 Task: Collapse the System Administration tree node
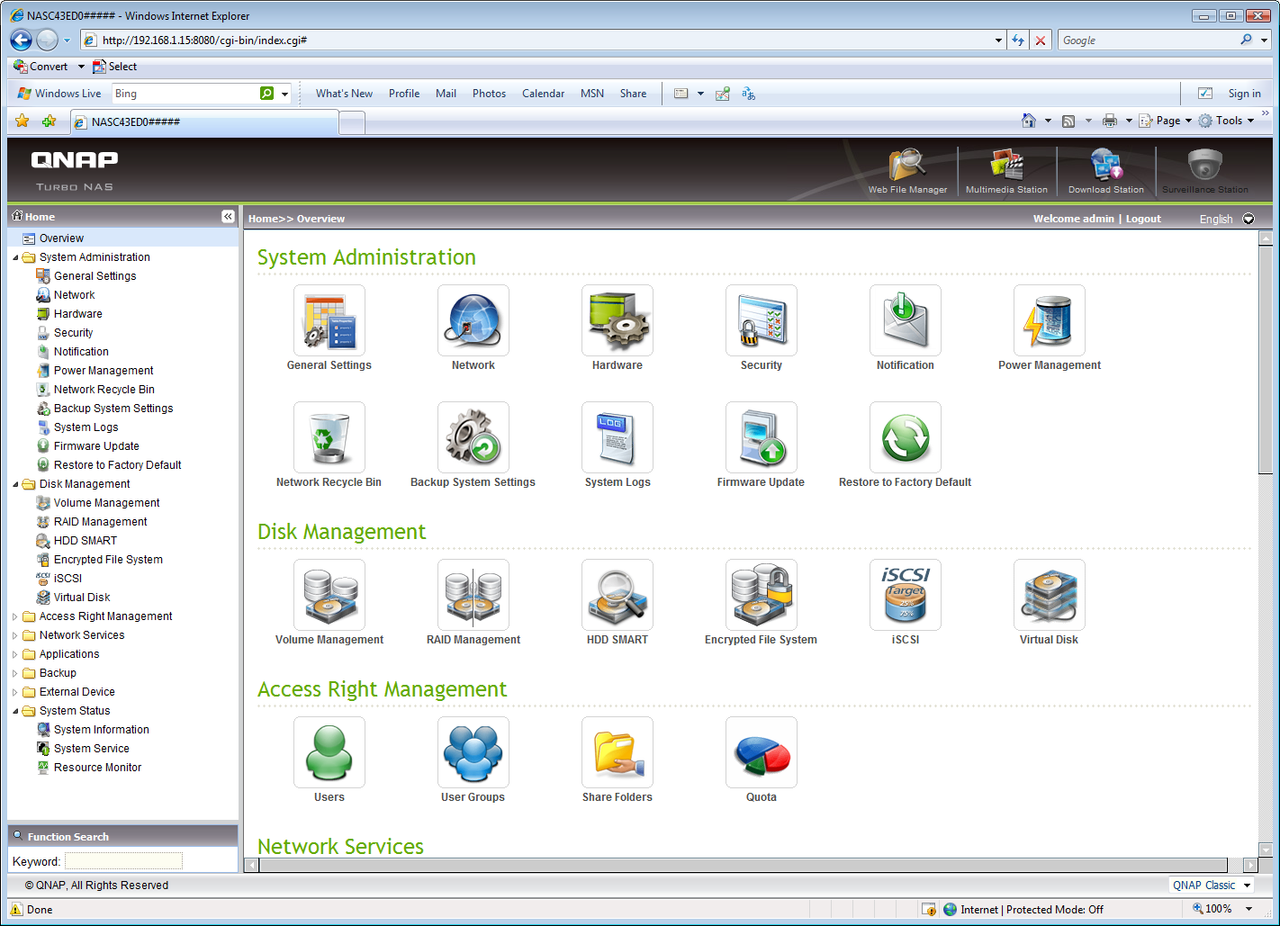click(15, 257)
